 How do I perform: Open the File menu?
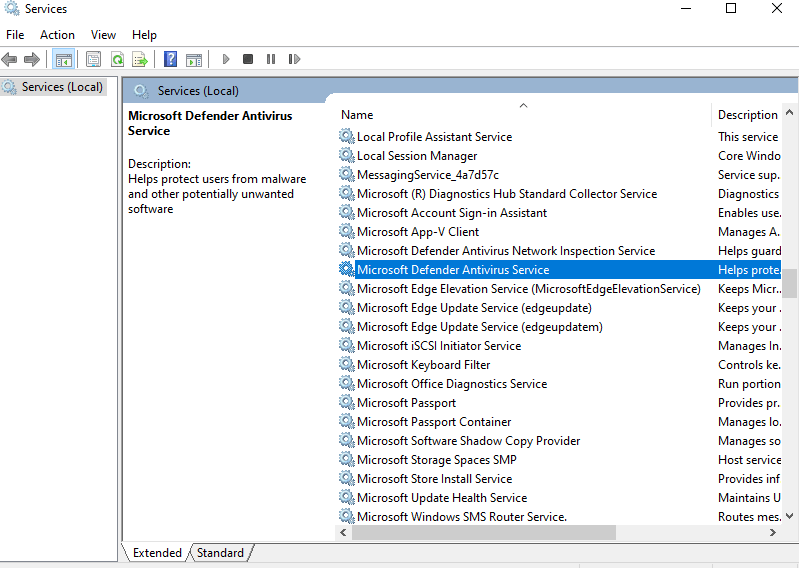[x=15, y=35]
